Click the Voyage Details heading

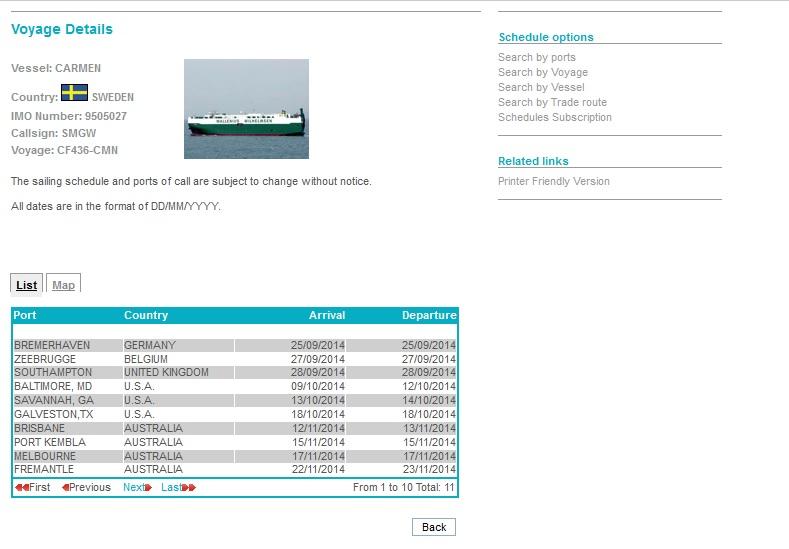point(62,29)
